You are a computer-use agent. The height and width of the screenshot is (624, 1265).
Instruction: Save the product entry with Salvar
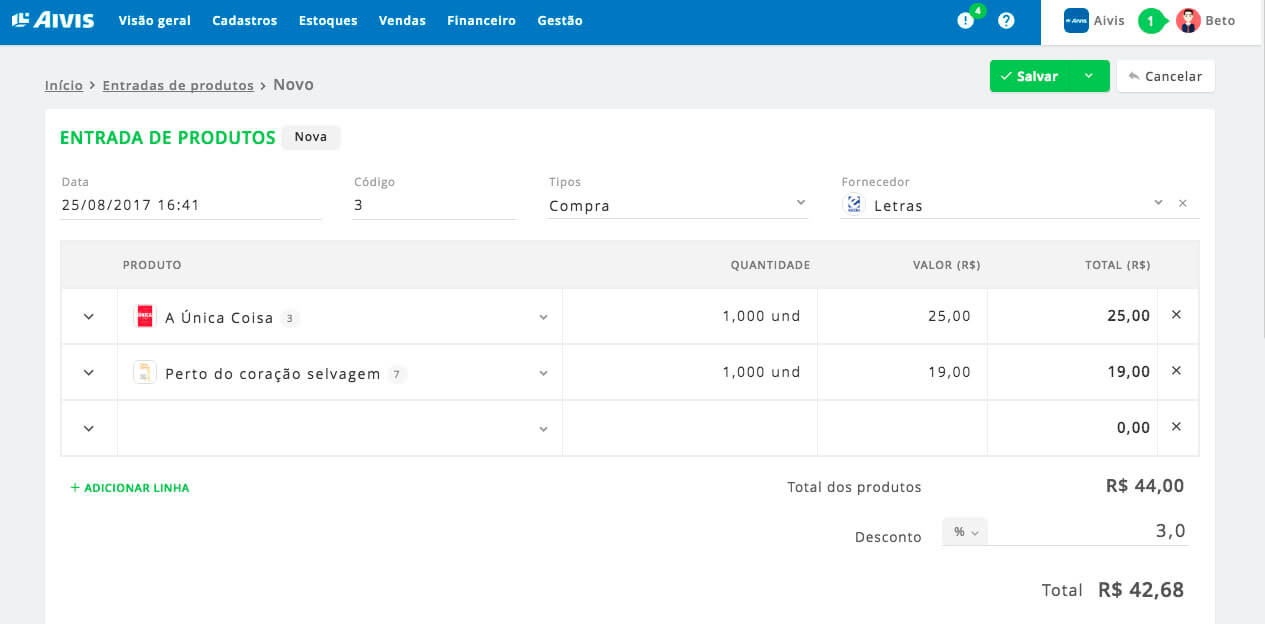click(1032, 76)
